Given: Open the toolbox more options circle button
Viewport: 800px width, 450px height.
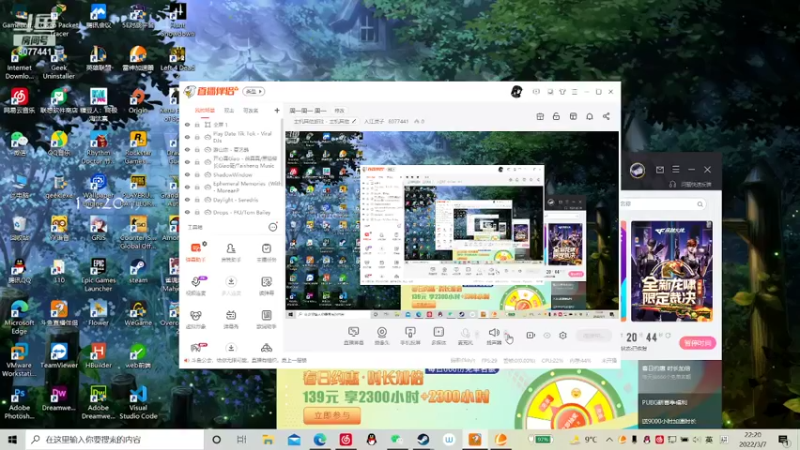Looking at the screenshot, I should [273, 227].
